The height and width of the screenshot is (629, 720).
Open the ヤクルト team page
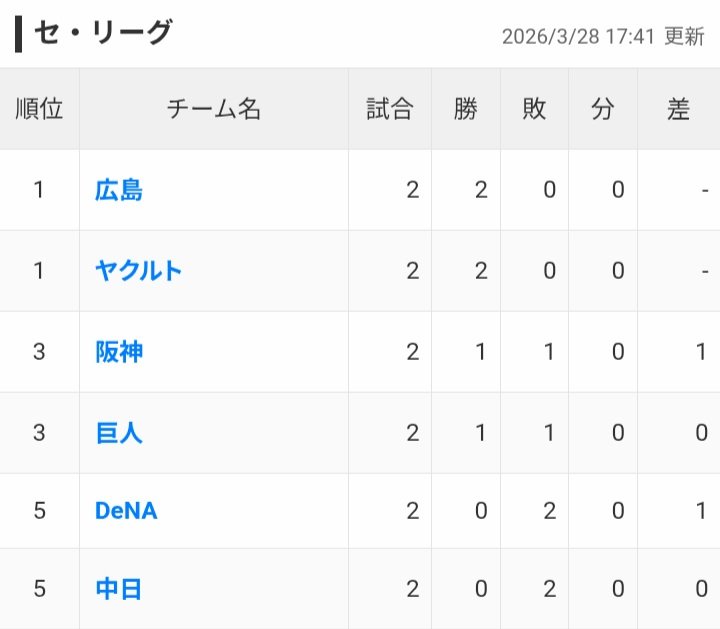coord(139,271)
